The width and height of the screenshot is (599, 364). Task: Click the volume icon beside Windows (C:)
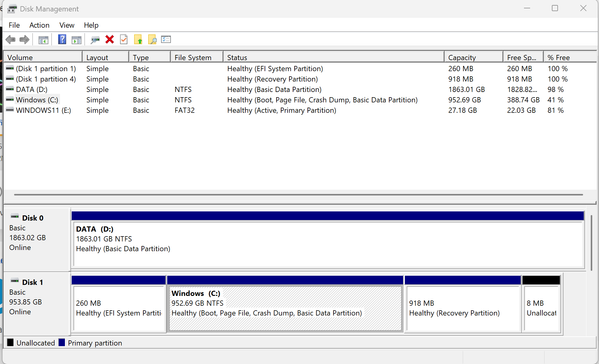tap(10, 99)
